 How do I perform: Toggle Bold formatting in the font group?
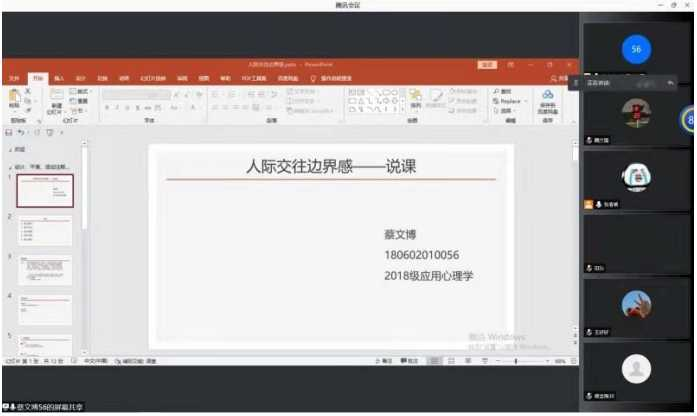(106, 108)
